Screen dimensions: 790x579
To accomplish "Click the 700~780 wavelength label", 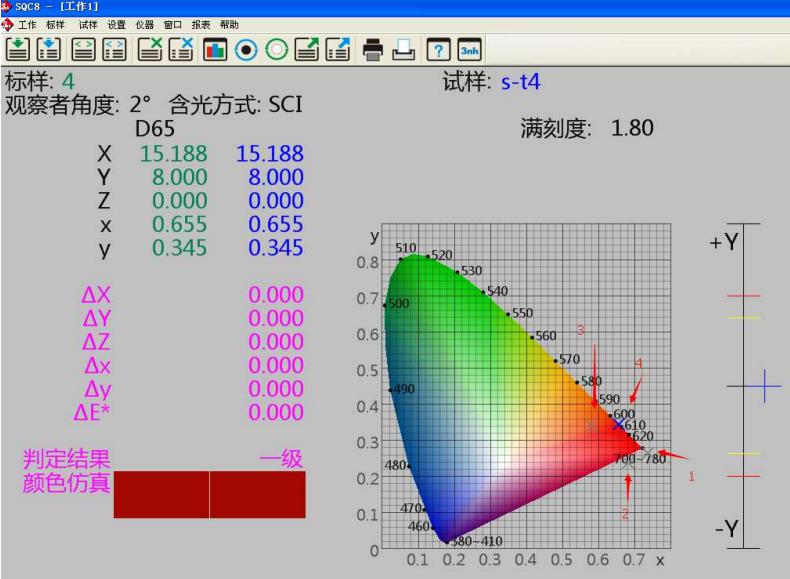I will [640, 459].
